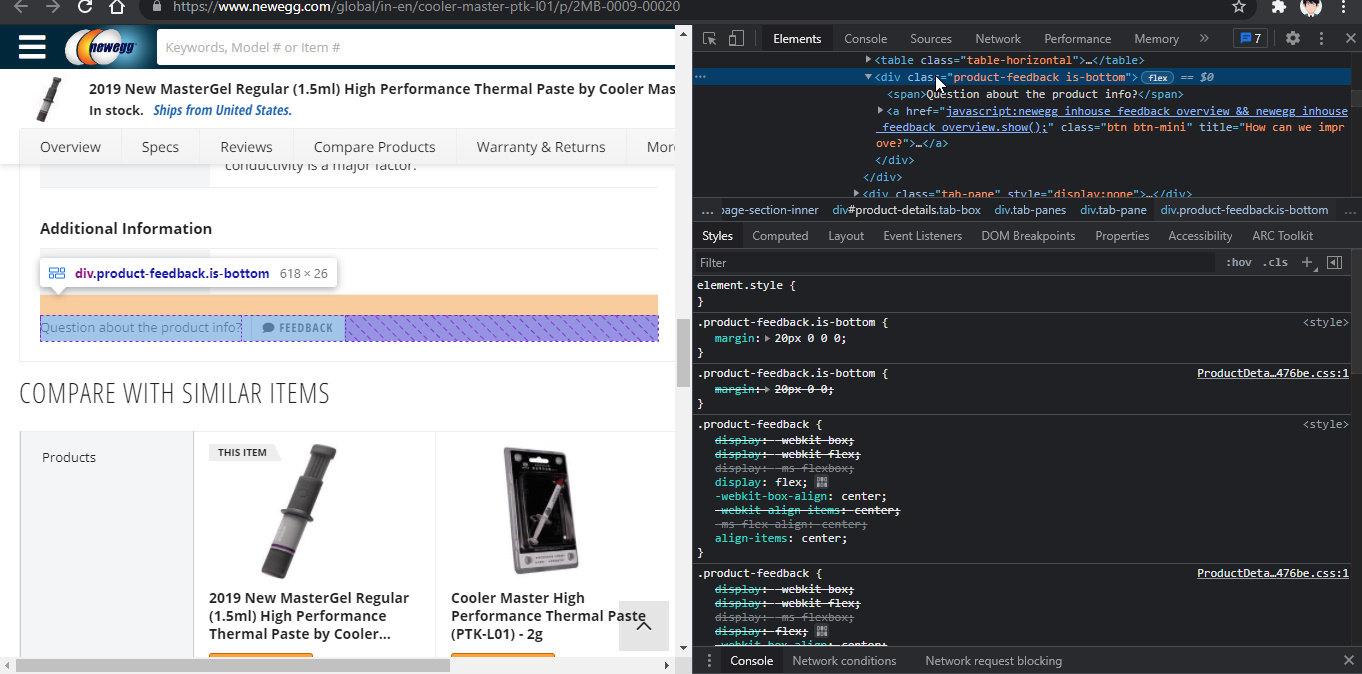Open Newegg's hamburger menu
The height and width of the screenshot is (674, 1362).
pos(32,47)
